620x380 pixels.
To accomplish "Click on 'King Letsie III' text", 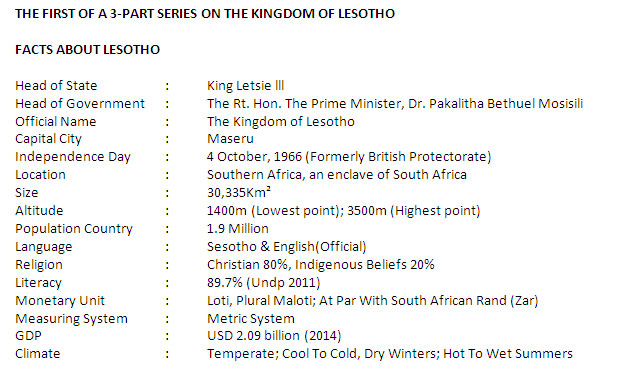I will pos(246,85).
